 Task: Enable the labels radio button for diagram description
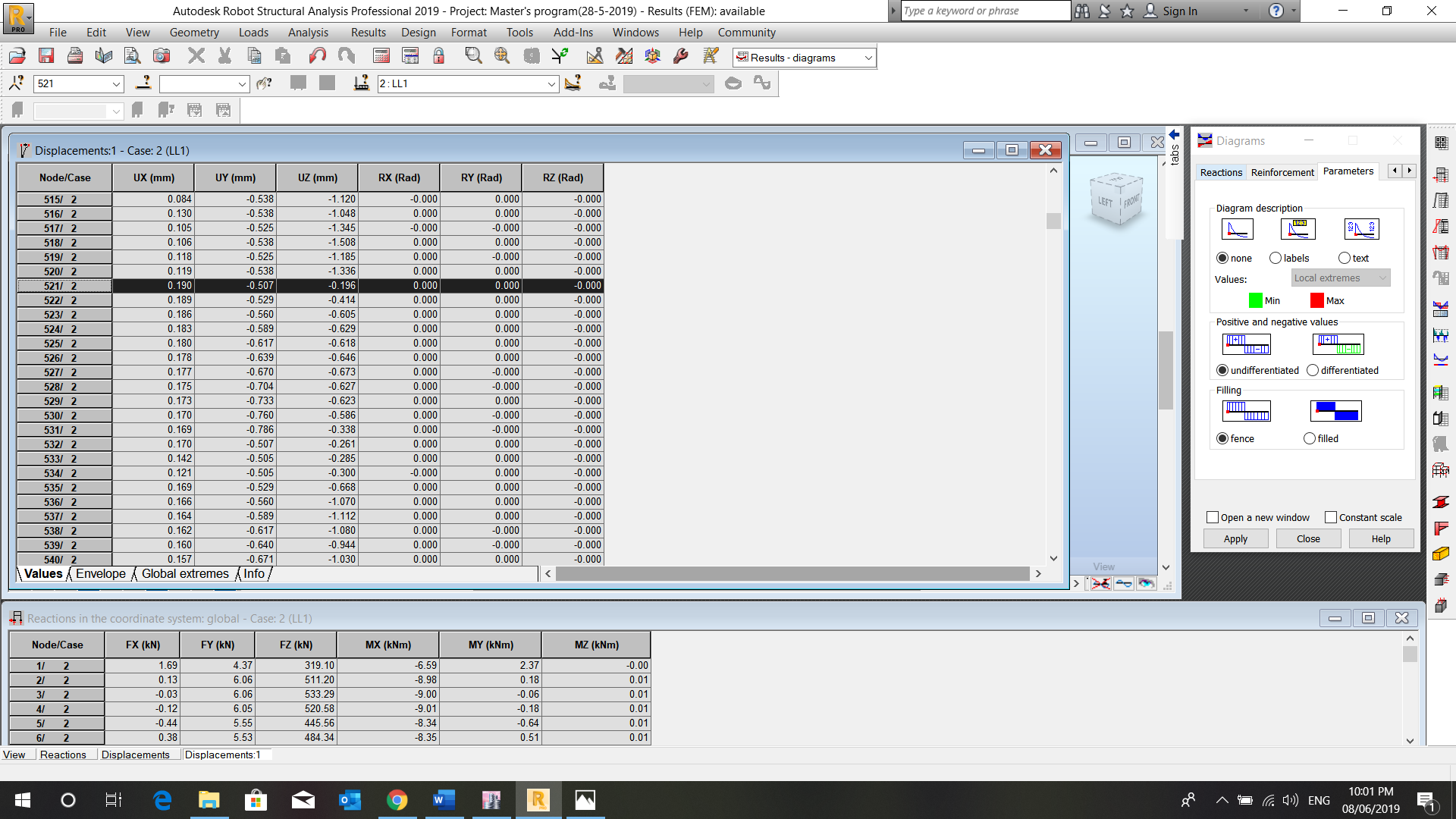click(1276, 258)
